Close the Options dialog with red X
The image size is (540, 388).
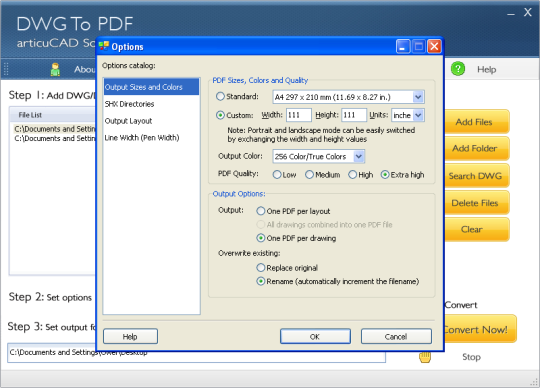[x=434, y=46]
